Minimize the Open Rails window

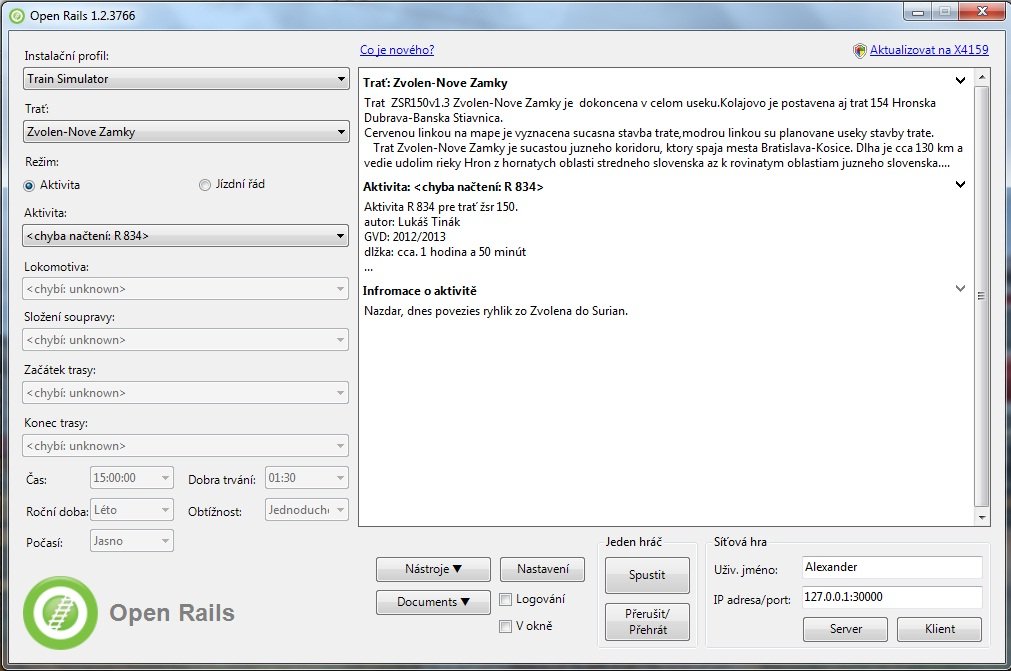(x=918, y=12)
